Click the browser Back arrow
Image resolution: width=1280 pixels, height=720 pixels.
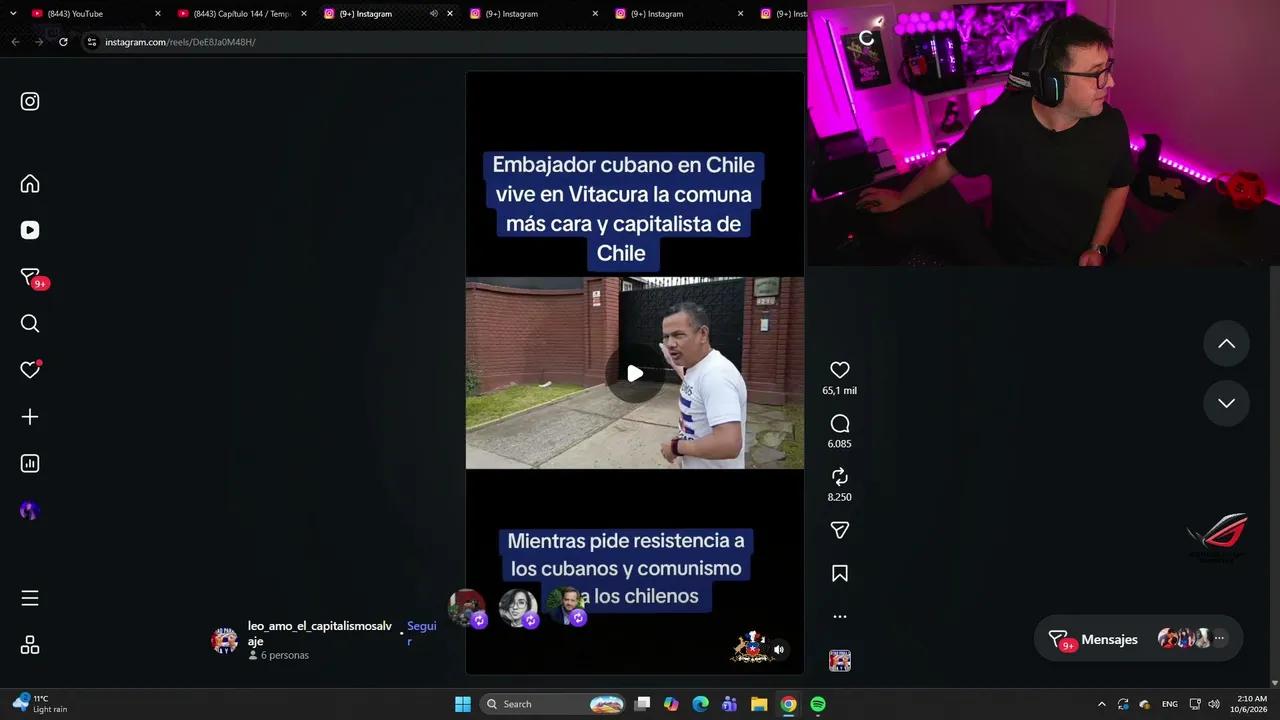(15, 42)
